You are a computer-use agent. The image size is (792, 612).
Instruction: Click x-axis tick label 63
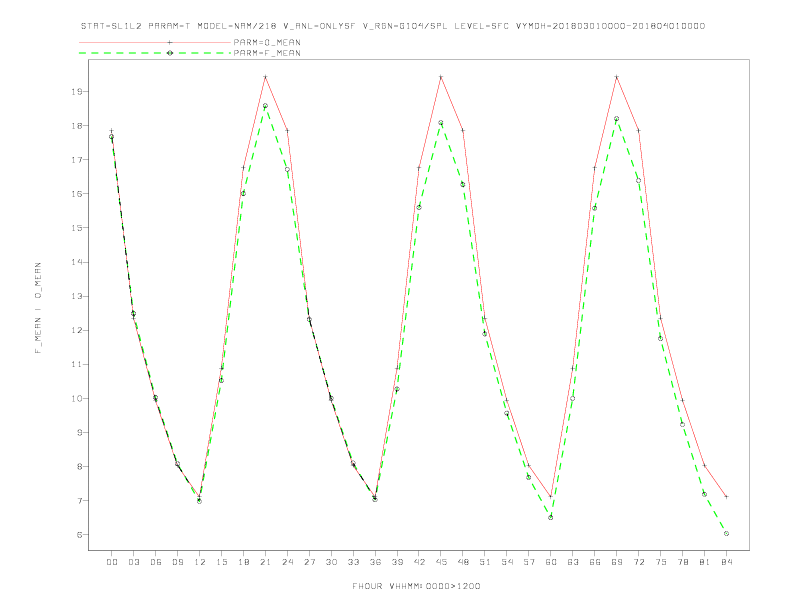click(x=573, y=562)
